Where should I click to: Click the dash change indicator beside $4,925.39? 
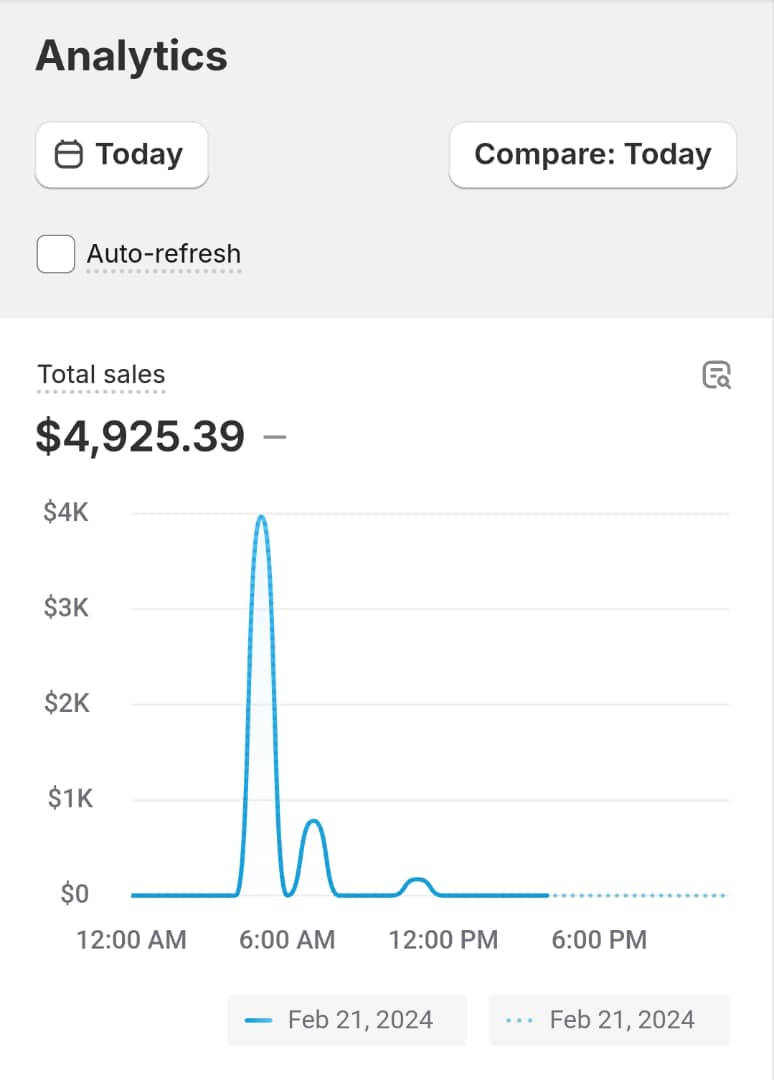(x=275, y=437)
